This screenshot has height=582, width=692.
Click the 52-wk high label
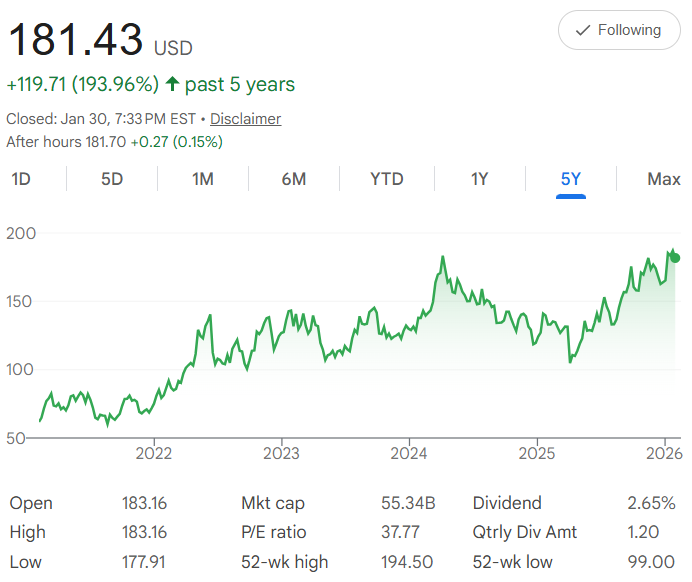pos(283,561)
